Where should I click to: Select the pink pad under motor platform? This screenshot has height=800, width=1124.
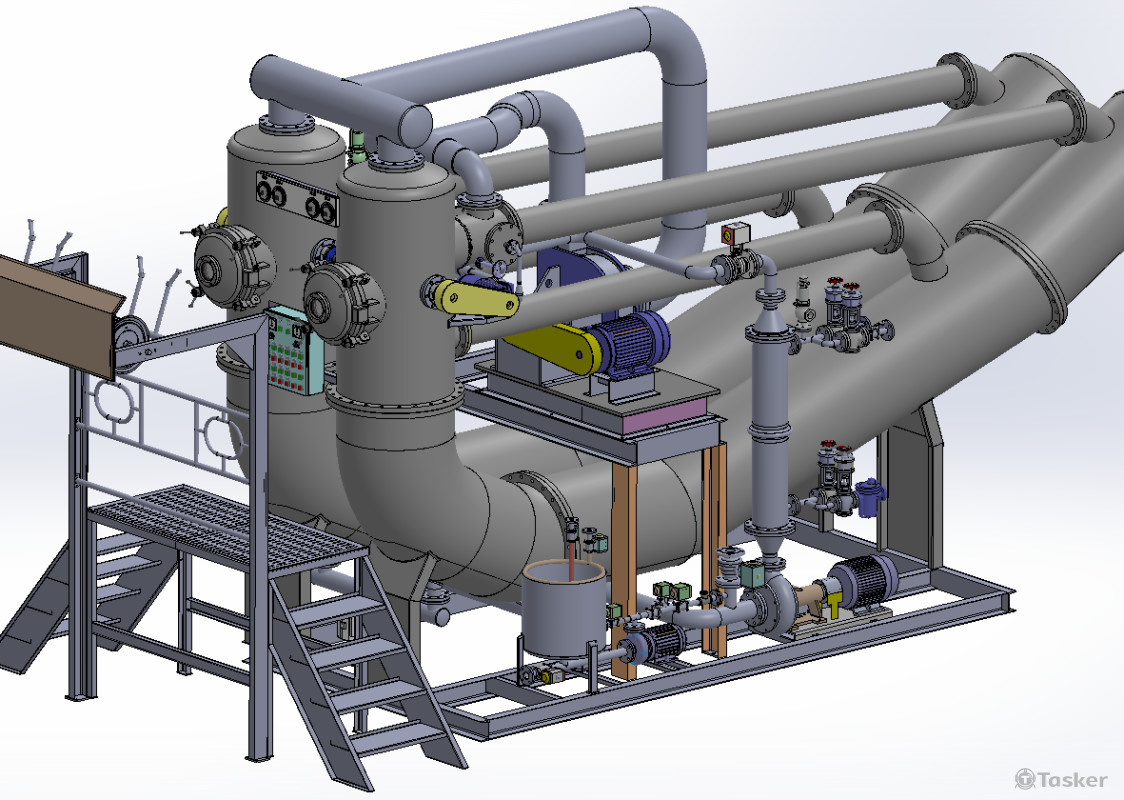[x=664, y=416]
